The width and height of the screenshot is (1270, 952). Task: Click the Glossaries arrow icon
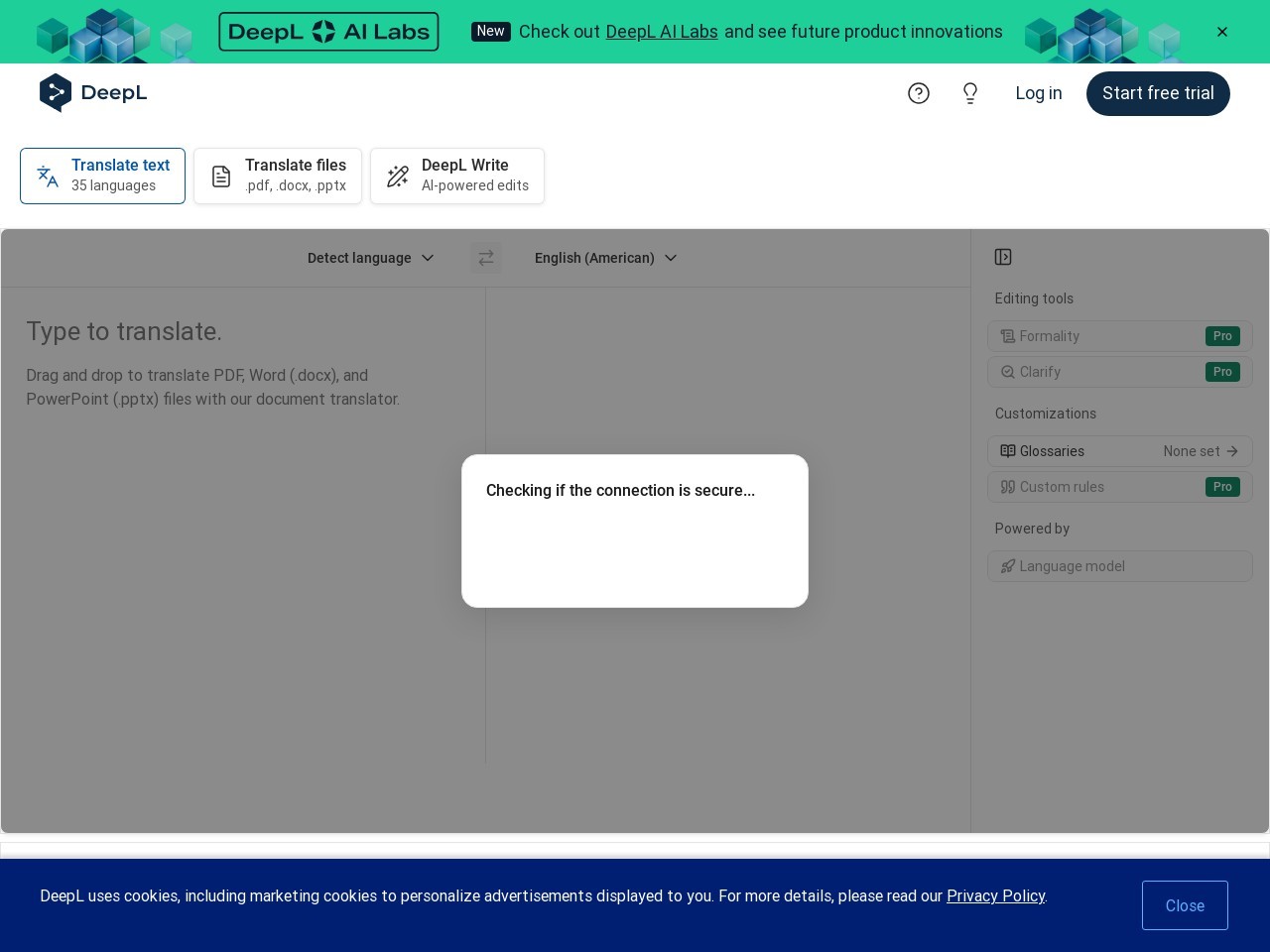pyautogui.click(x=1232, y=451)
